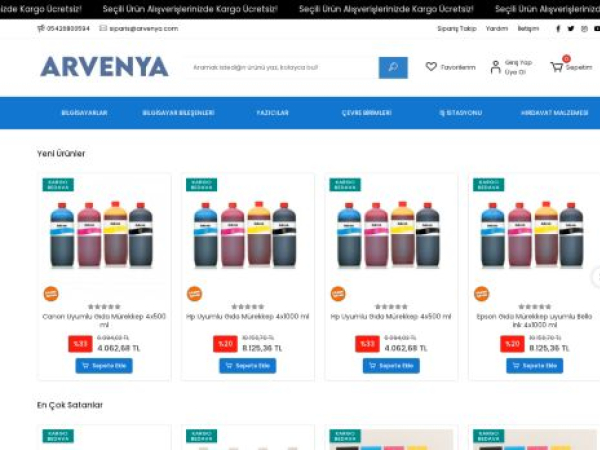Click the Favorilerim link

tap(458, 67)
